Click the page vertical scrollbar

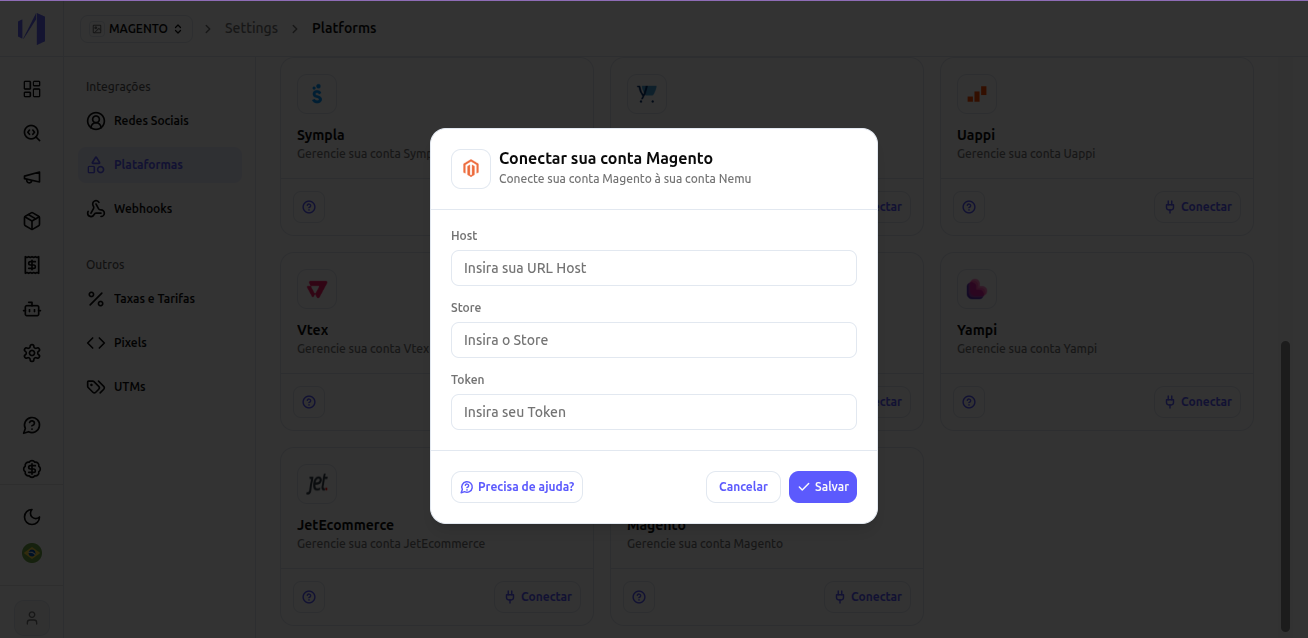click(1286, 485)
